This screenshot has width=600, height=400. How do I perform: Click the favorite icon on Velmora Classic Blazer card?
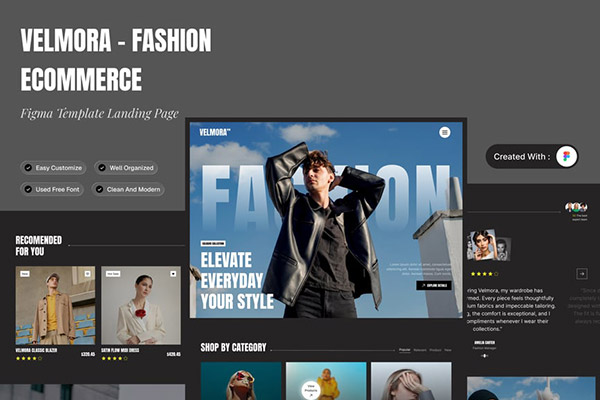tap(87, 274)
